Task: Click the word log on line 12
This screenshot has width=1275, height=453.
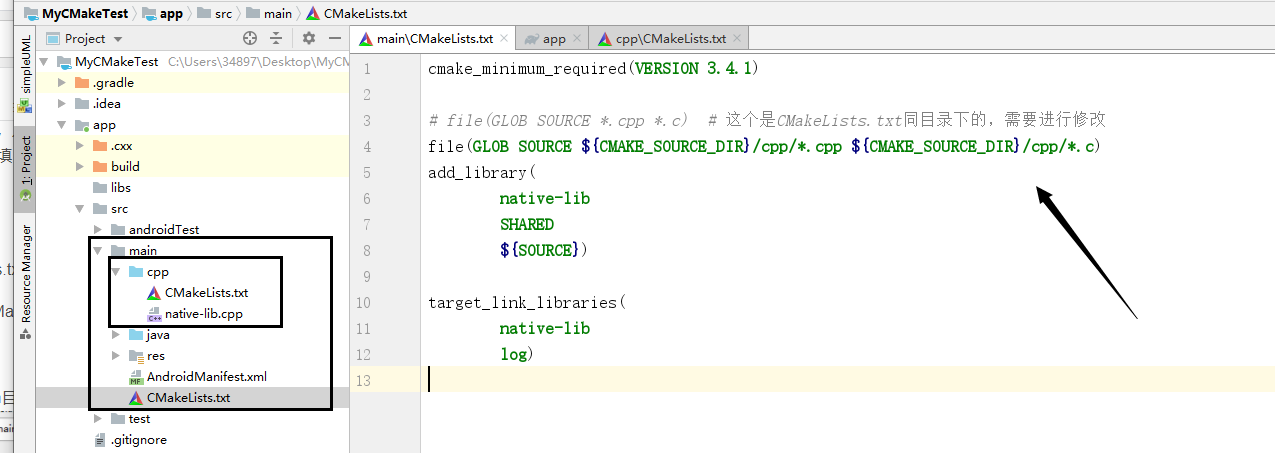Action: 514,355
